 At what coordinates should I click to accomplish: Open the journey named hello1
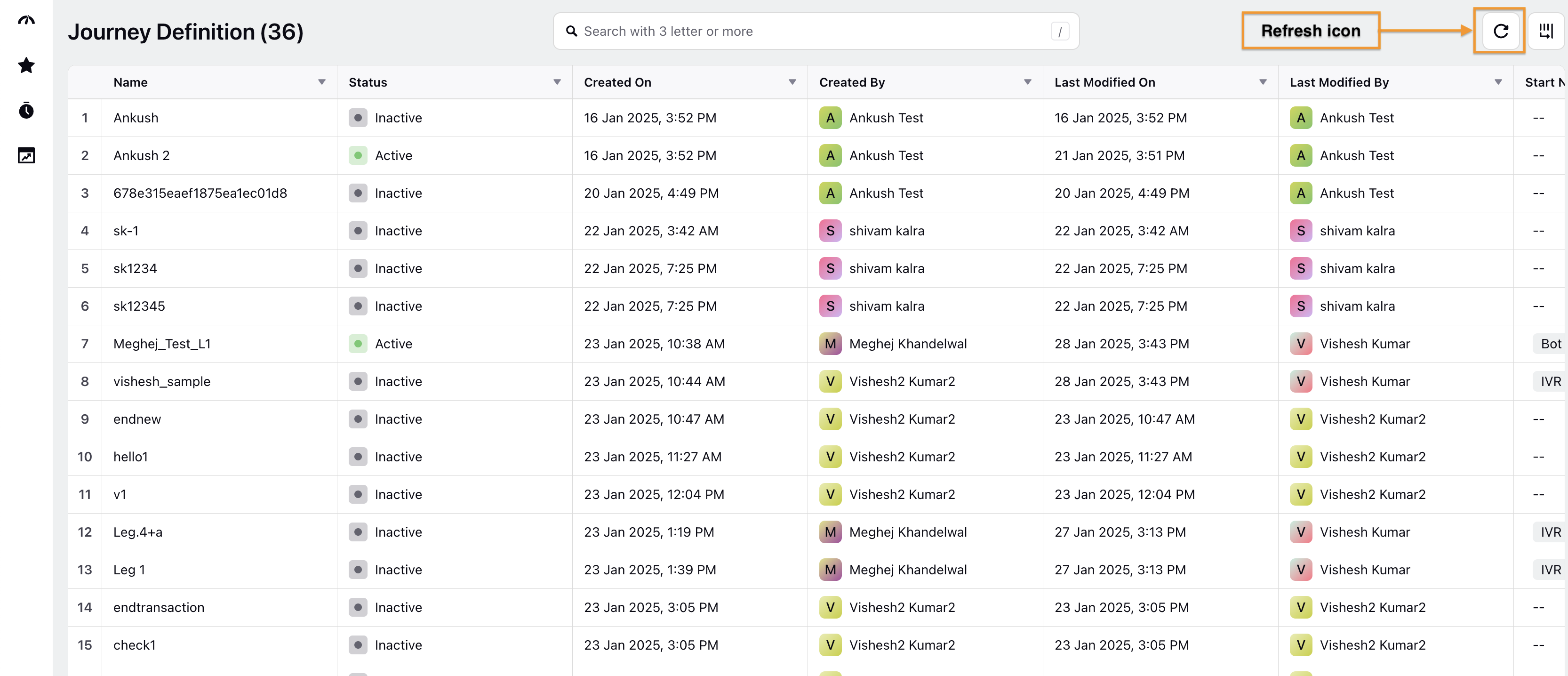click(130, 457)
